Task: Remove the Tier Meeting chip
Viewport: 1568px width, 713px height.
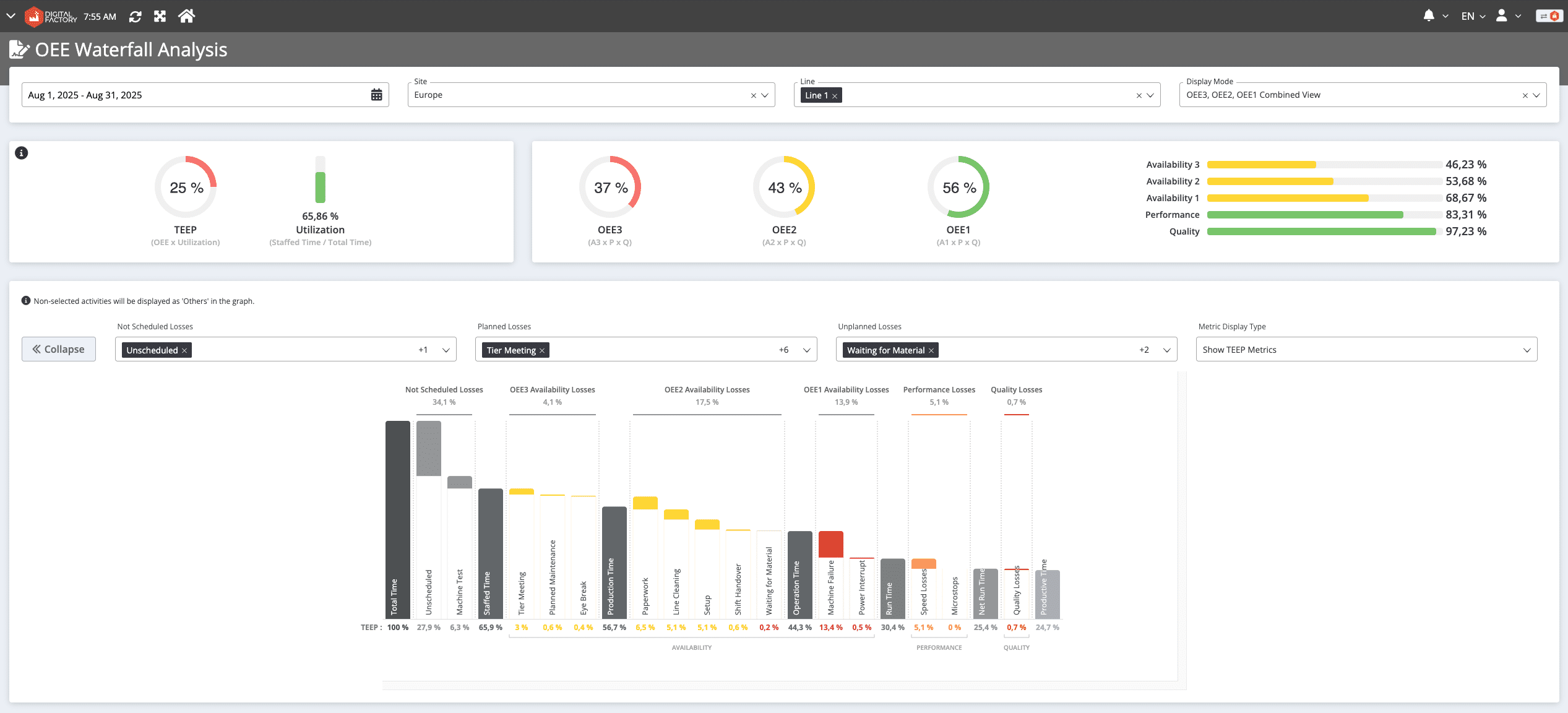Action: pos(542,351)
